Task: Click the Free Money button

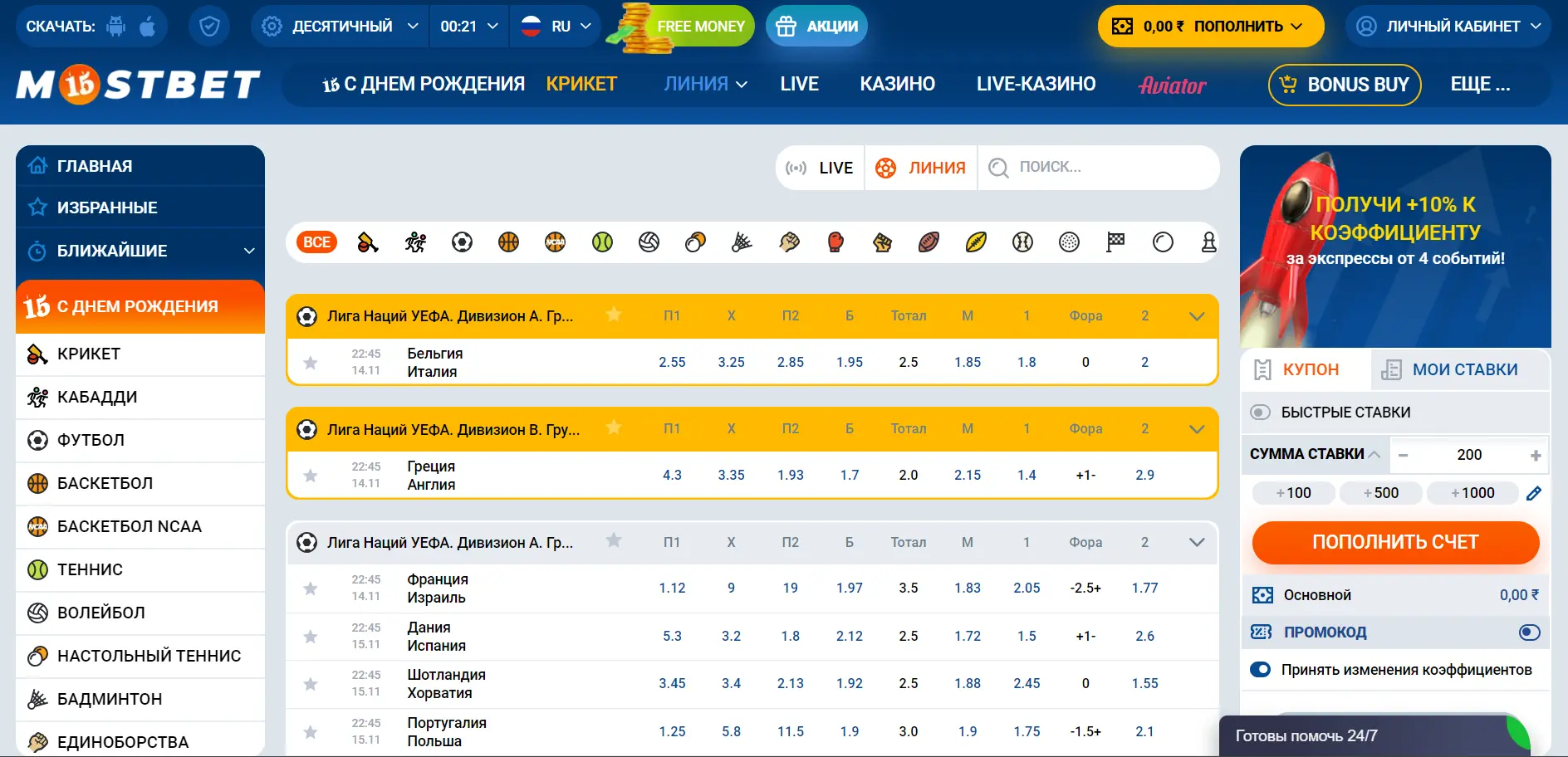Action: [x=681, y=26]
